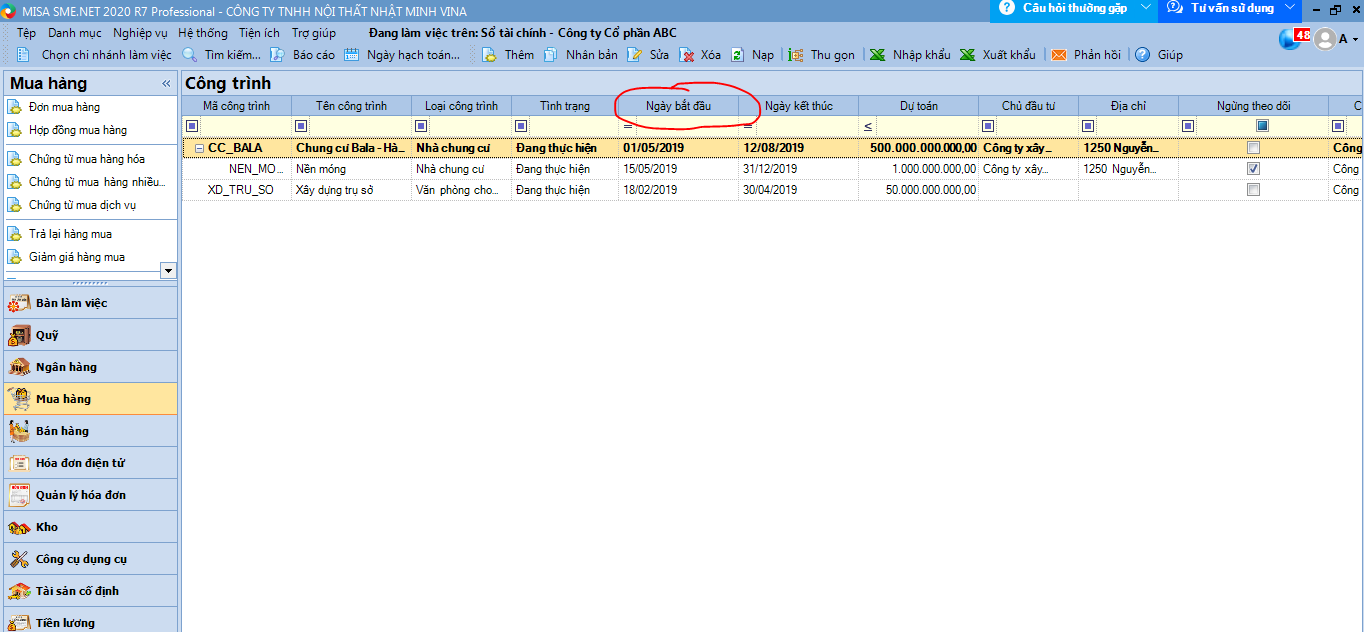The height and width of the screenshot is (632, 1364).
Task: Click the Xóa (Delete) toolbar icon
Action: (687, 55)
